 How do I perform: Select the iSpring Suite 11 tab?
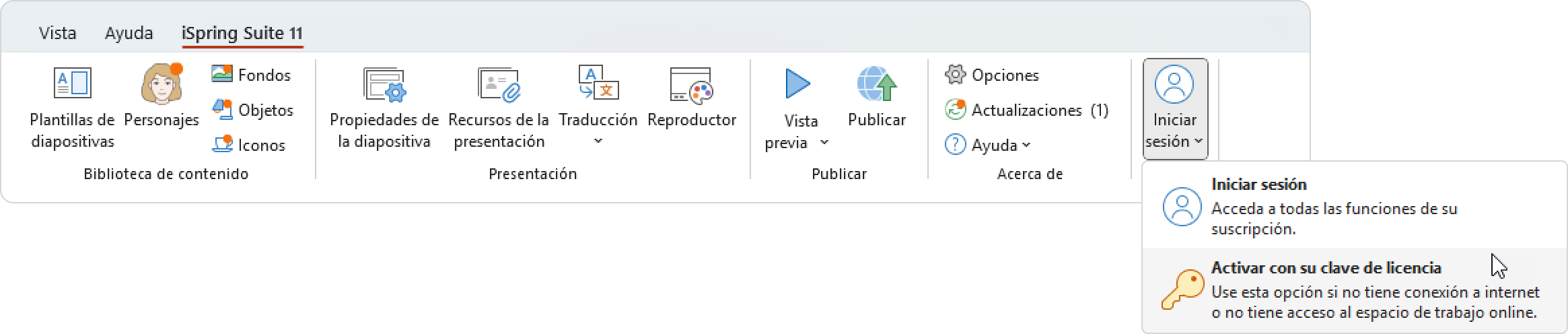click(242, 33)
